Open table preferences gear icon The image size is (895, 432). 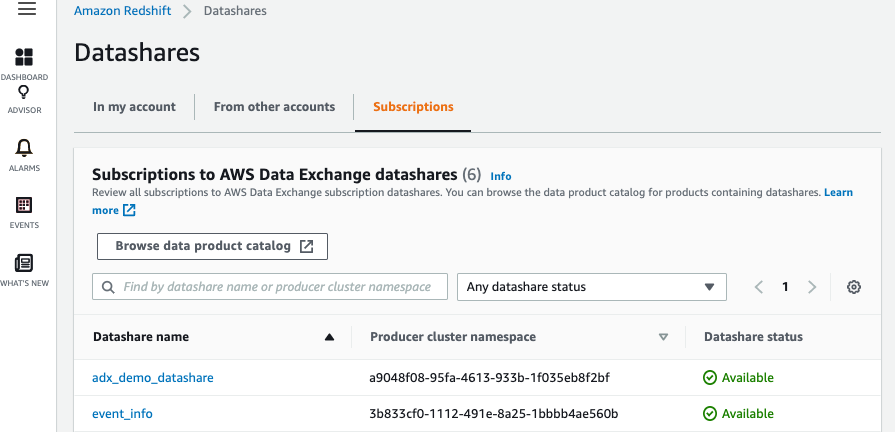pyautogui.click(x=854, y=287)
